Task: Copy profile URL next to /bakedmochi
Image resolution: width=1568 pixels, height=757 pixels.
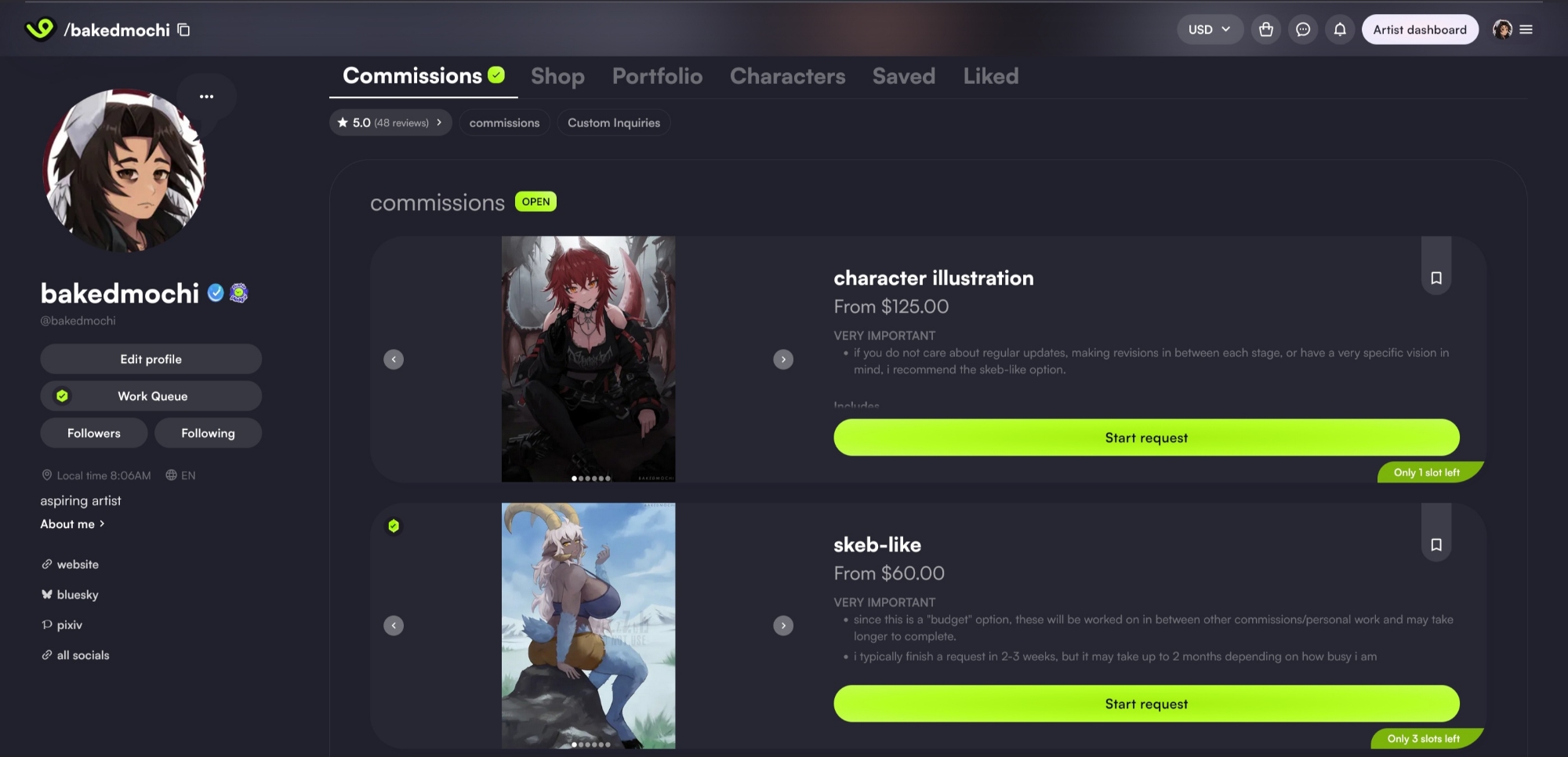Action: point(183,30)
